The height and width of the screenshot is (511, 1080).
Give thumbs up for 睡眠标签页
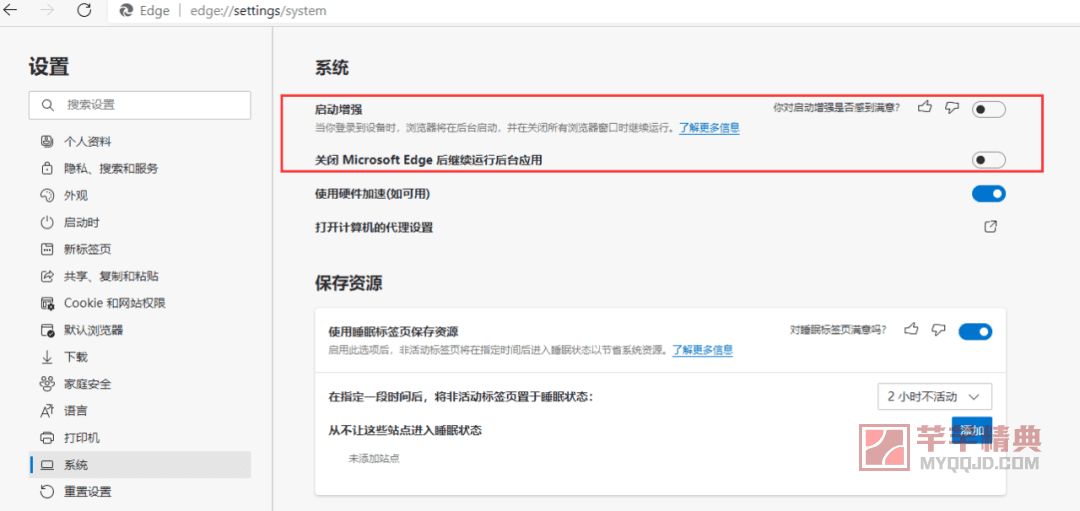click(913, 329)
